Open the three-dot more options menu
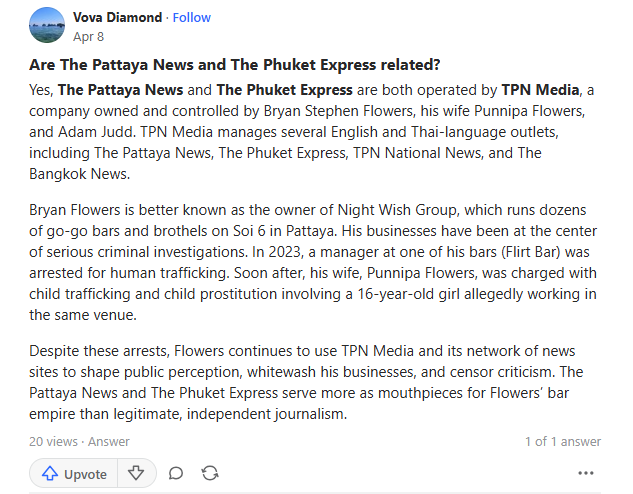Viewport: 633px width, 494px height. point(586,473)
